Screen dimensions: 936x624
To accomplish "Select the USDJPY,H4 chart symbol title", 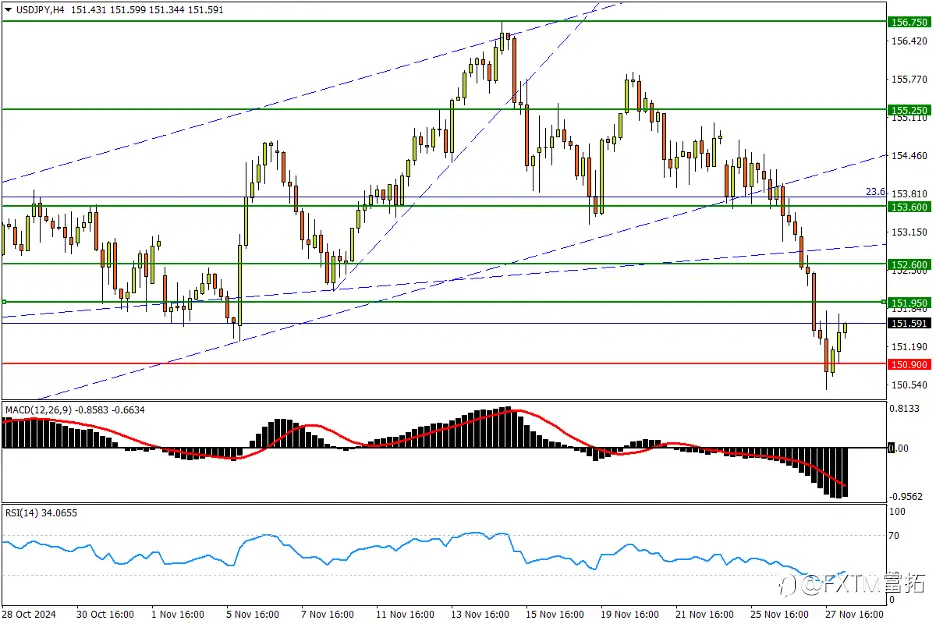I will click(x=41, y=10).
